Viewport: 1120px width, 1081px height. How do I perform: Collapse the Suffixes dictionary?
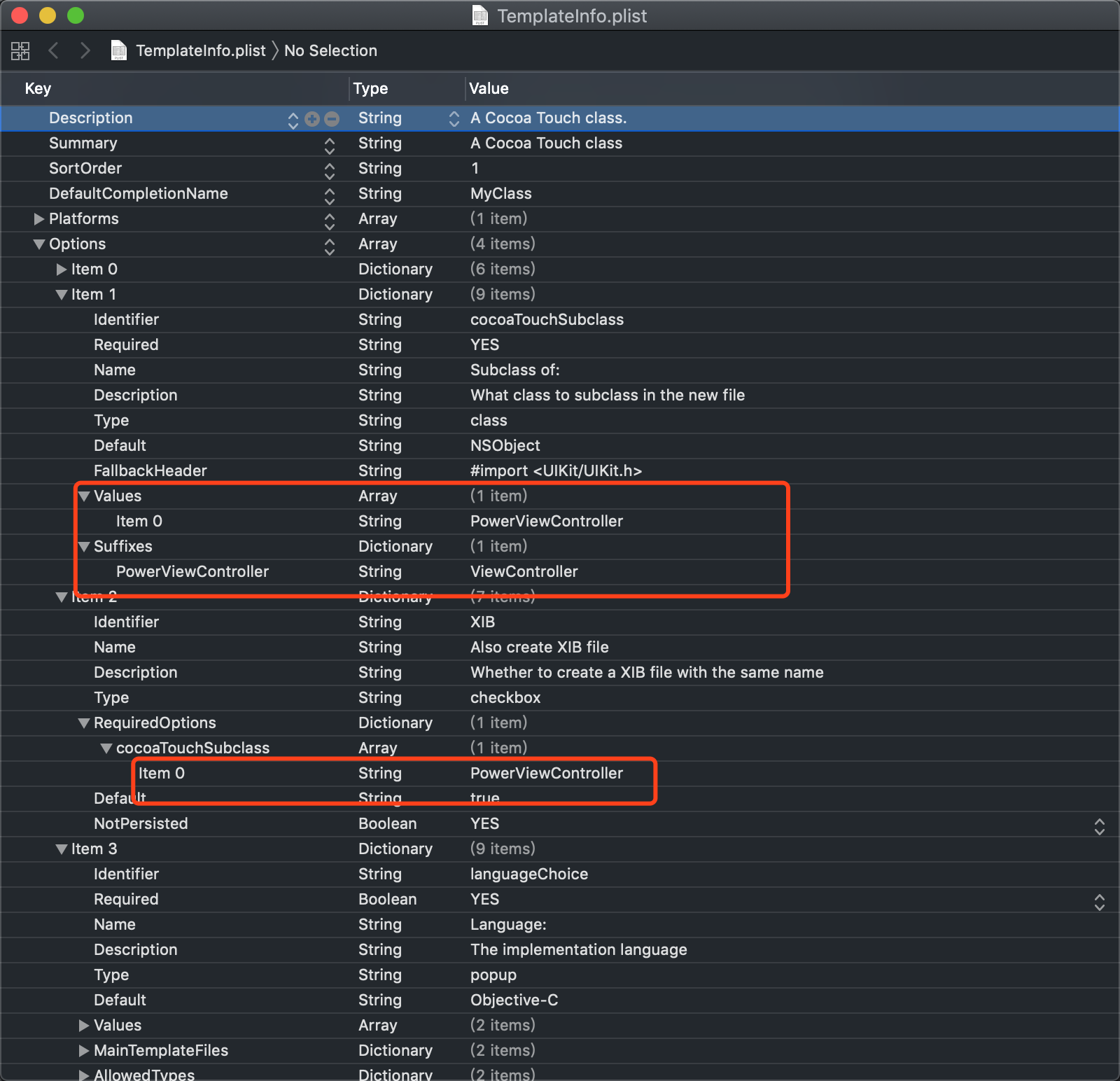84,547
